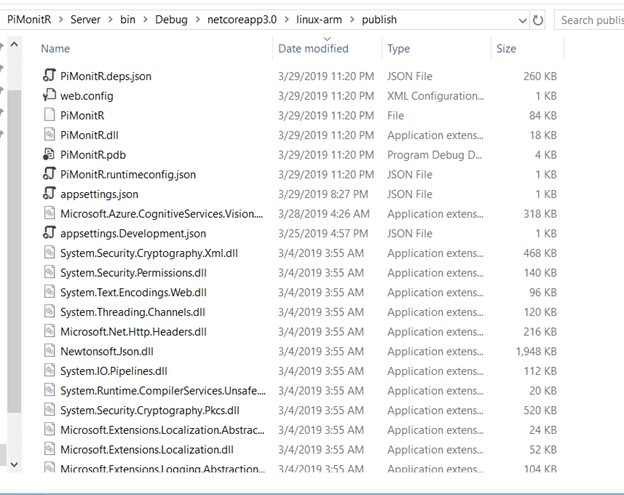This screenshot has height=495, width=624.
Task: Navigate to netcoreapp3.0 in breadcrumb
Action: 242,19
